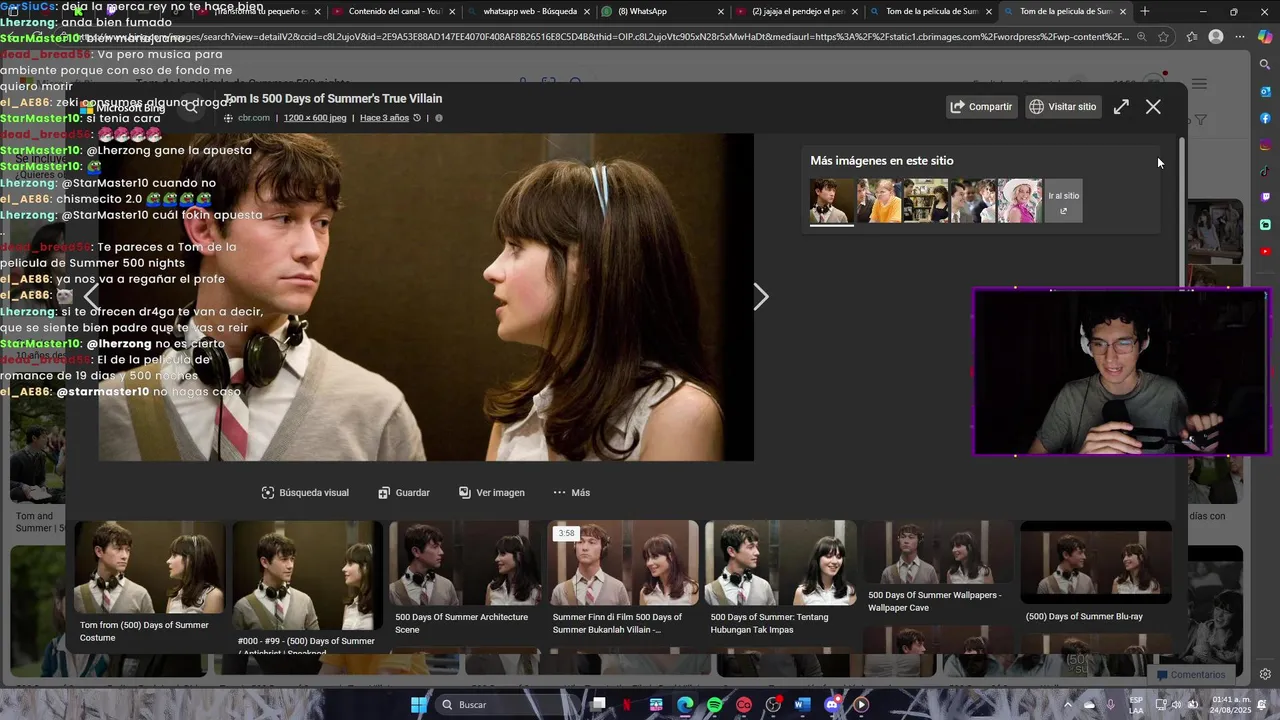The image size is (1280, 720).
Task: Click '1200 × 600 jpeg' size link
Action: (315, 118)
